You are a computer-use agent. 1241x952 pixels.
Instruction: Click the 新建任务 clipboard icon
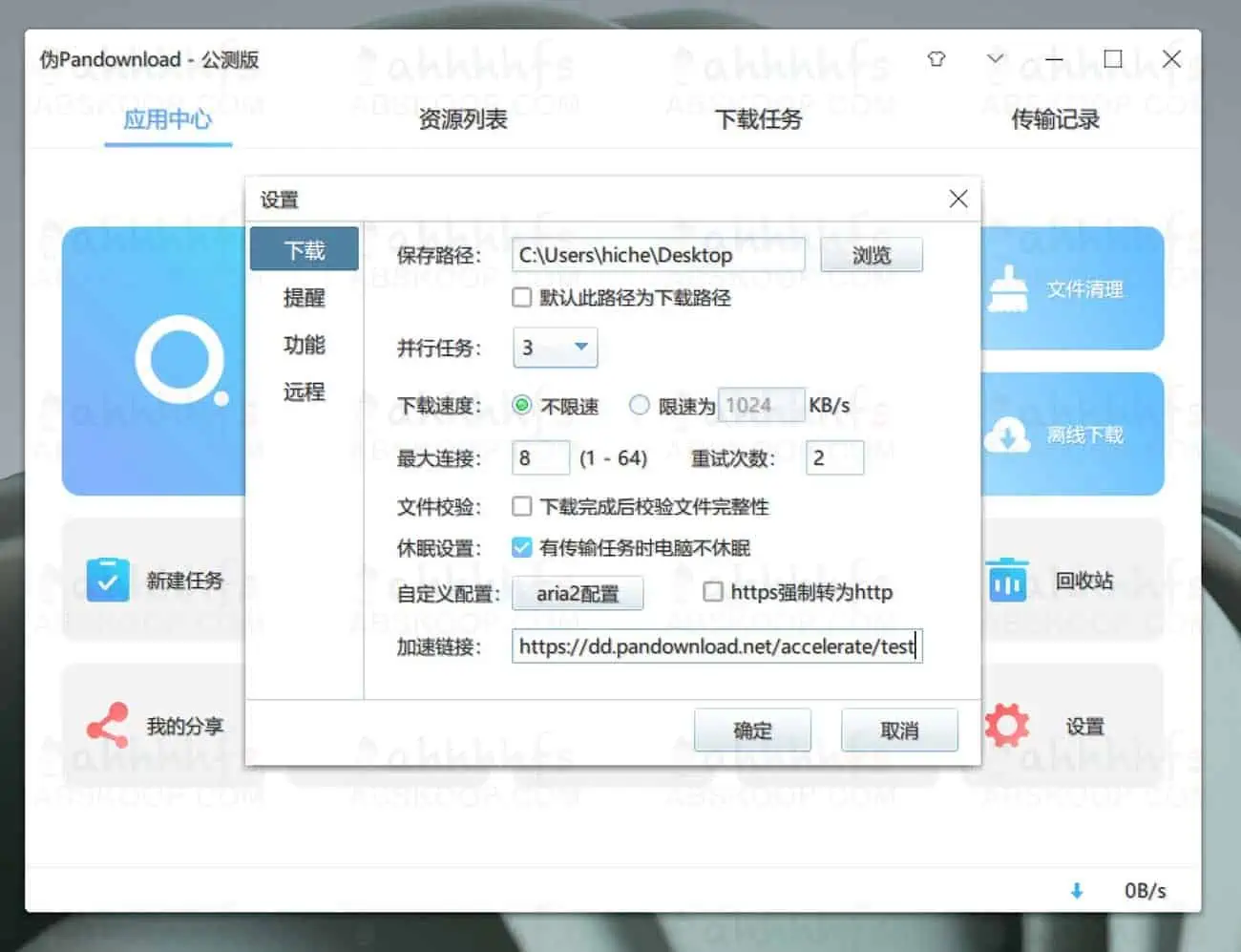point(107,580)
